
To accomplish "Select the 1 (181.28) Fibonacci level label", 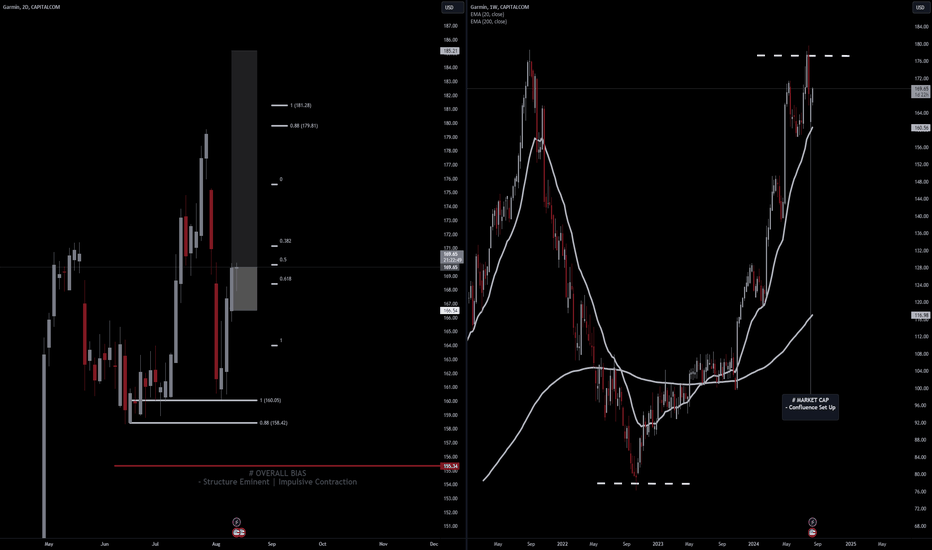I will 300,105.
